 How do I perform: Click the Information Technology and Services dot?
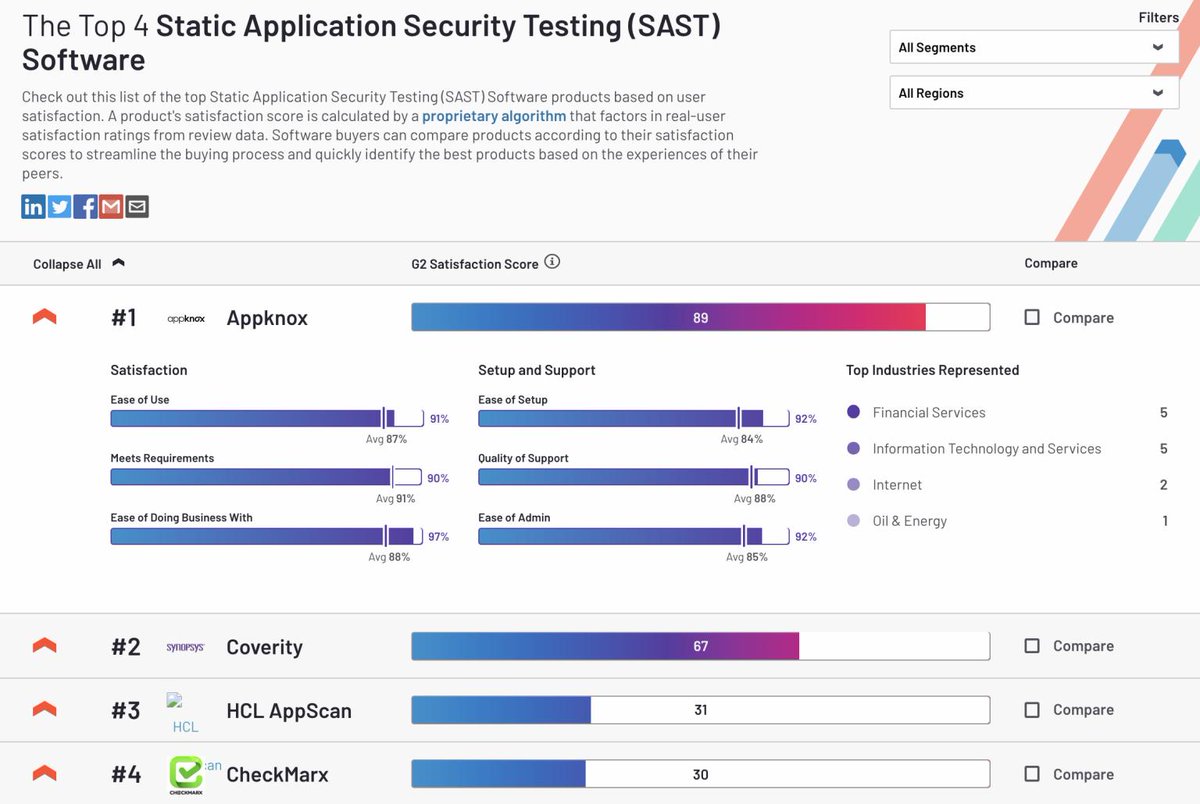(x=853, y=448)
